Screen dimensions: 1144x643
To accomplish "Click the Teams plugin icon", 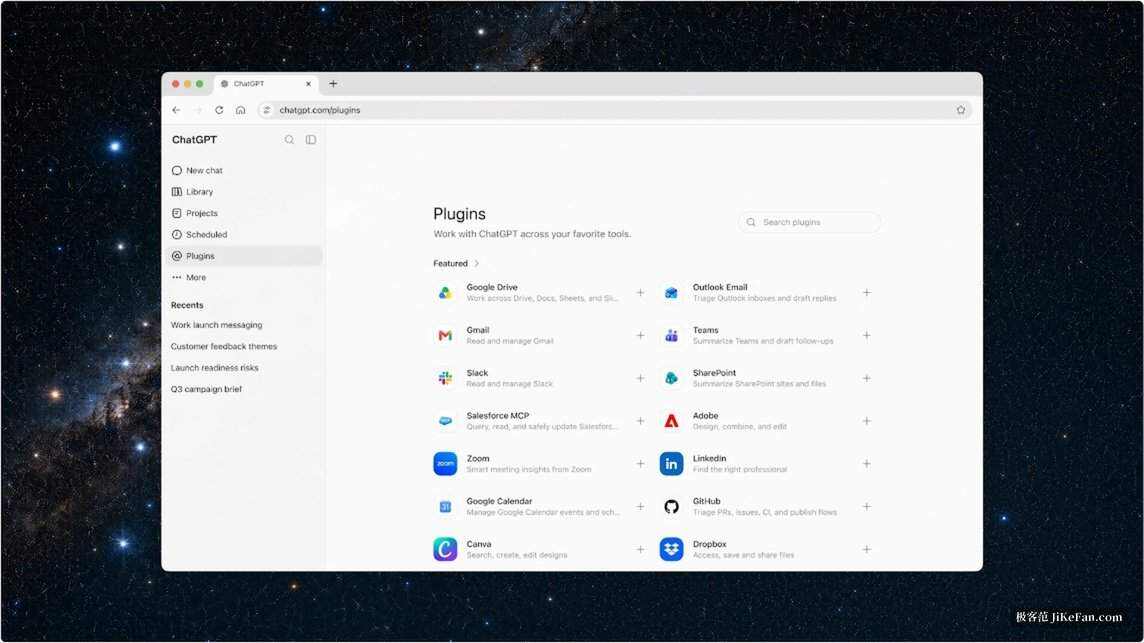I will (671, 336).
